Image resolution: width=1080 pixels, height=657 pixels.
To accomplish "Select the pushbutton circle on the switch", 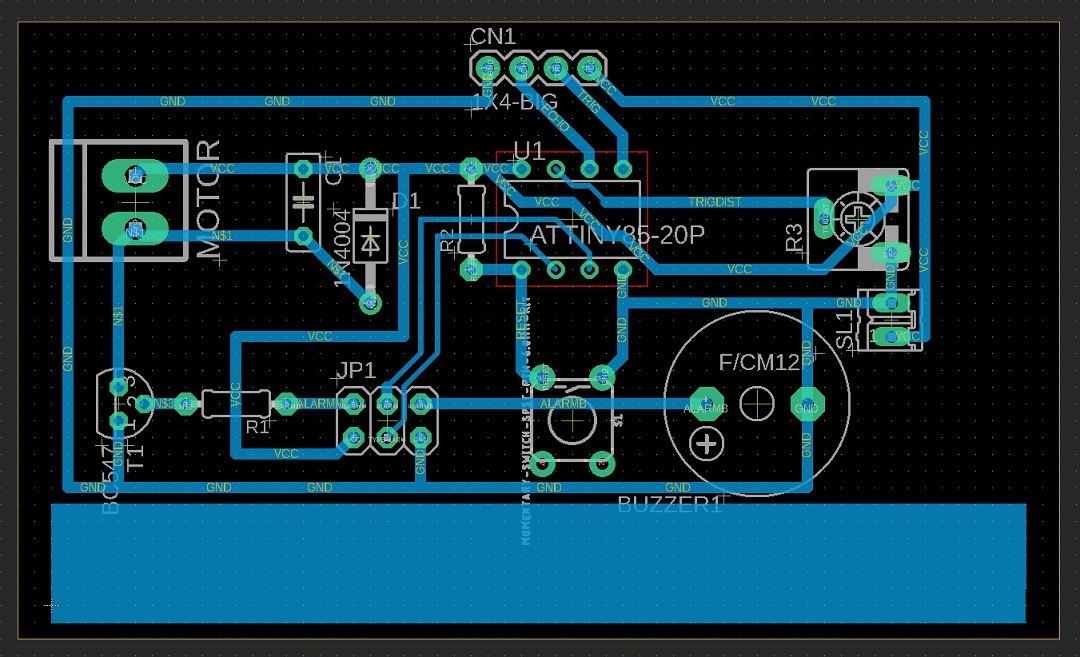I will [572, 421].
